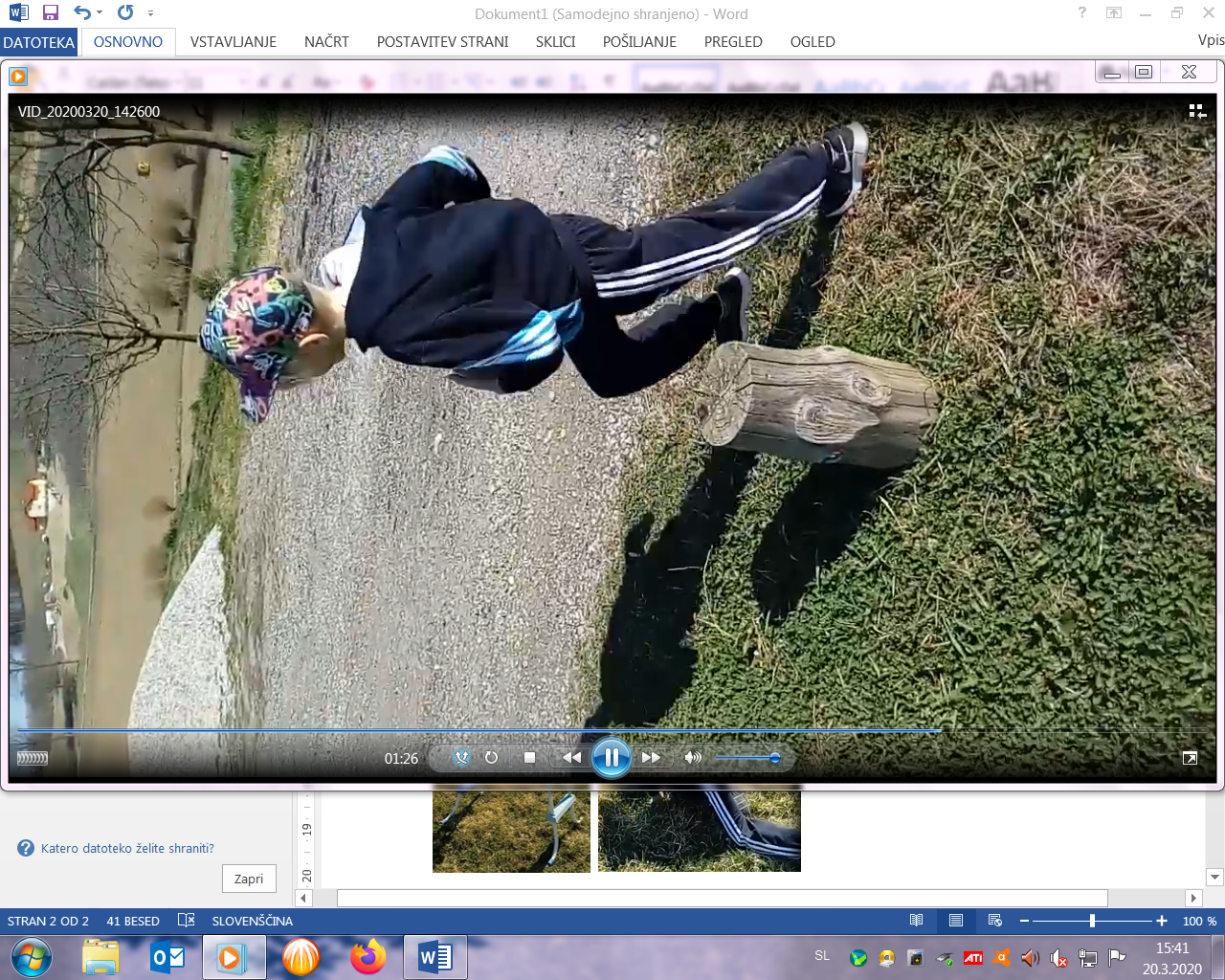Click the Zapri button in recovery pane
Screen dimensions: 1225x980
point(249,879)
